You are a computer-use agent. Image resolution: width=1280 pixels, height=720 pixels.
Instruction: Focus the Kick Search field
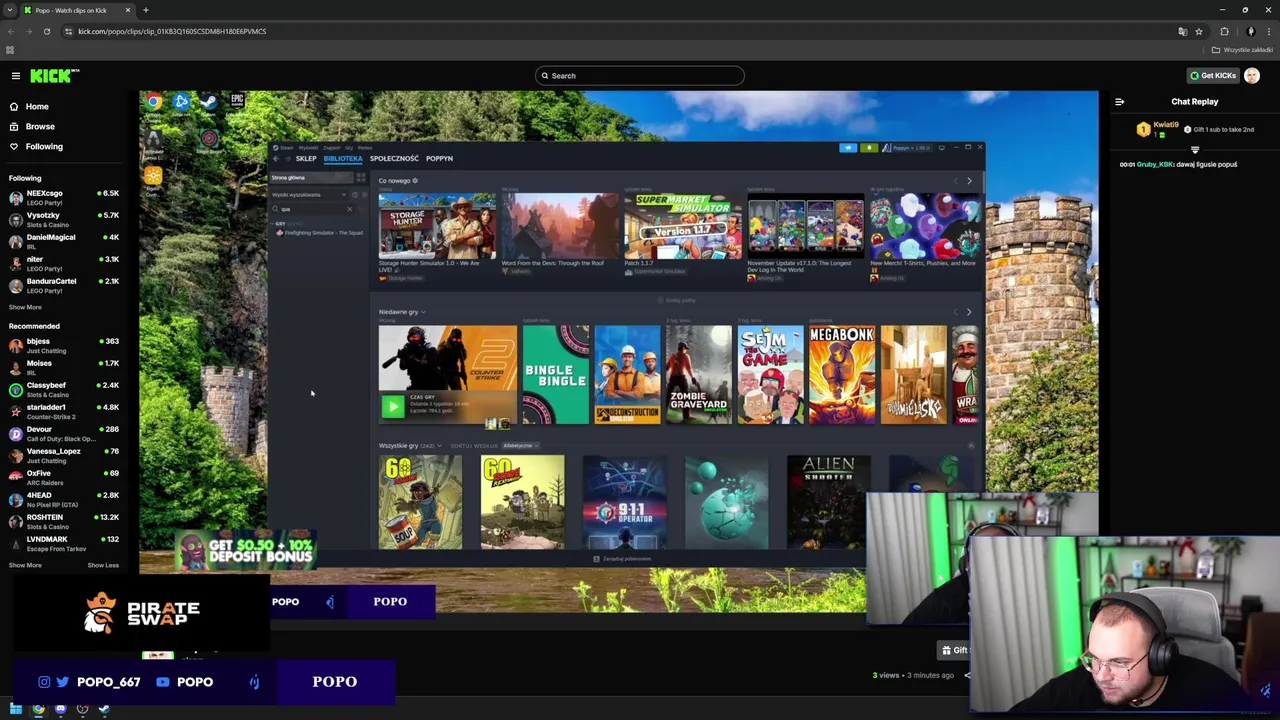click(640, 76)
